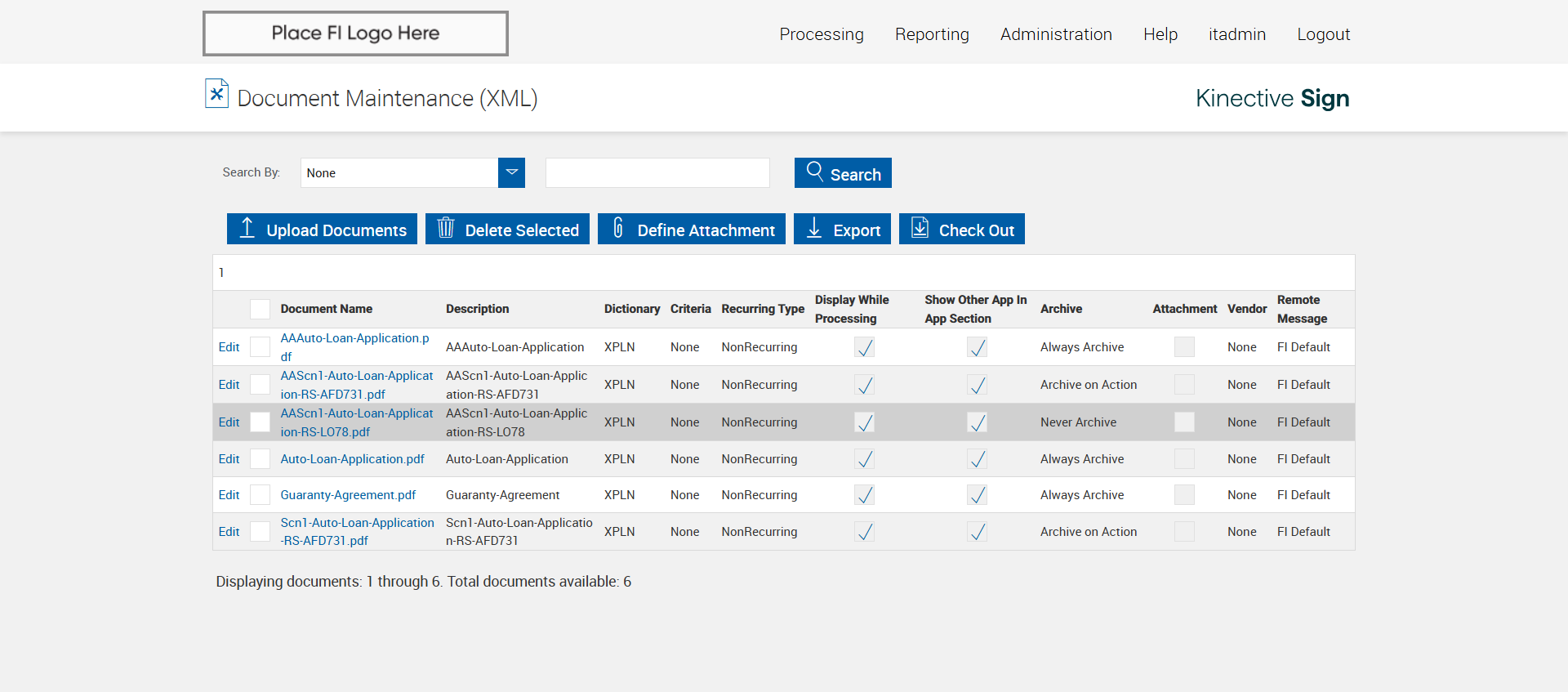Open the Search By dropdown arrow
Image resolution: width=1568 pixels, height=692 pixels.
(511, 172)
